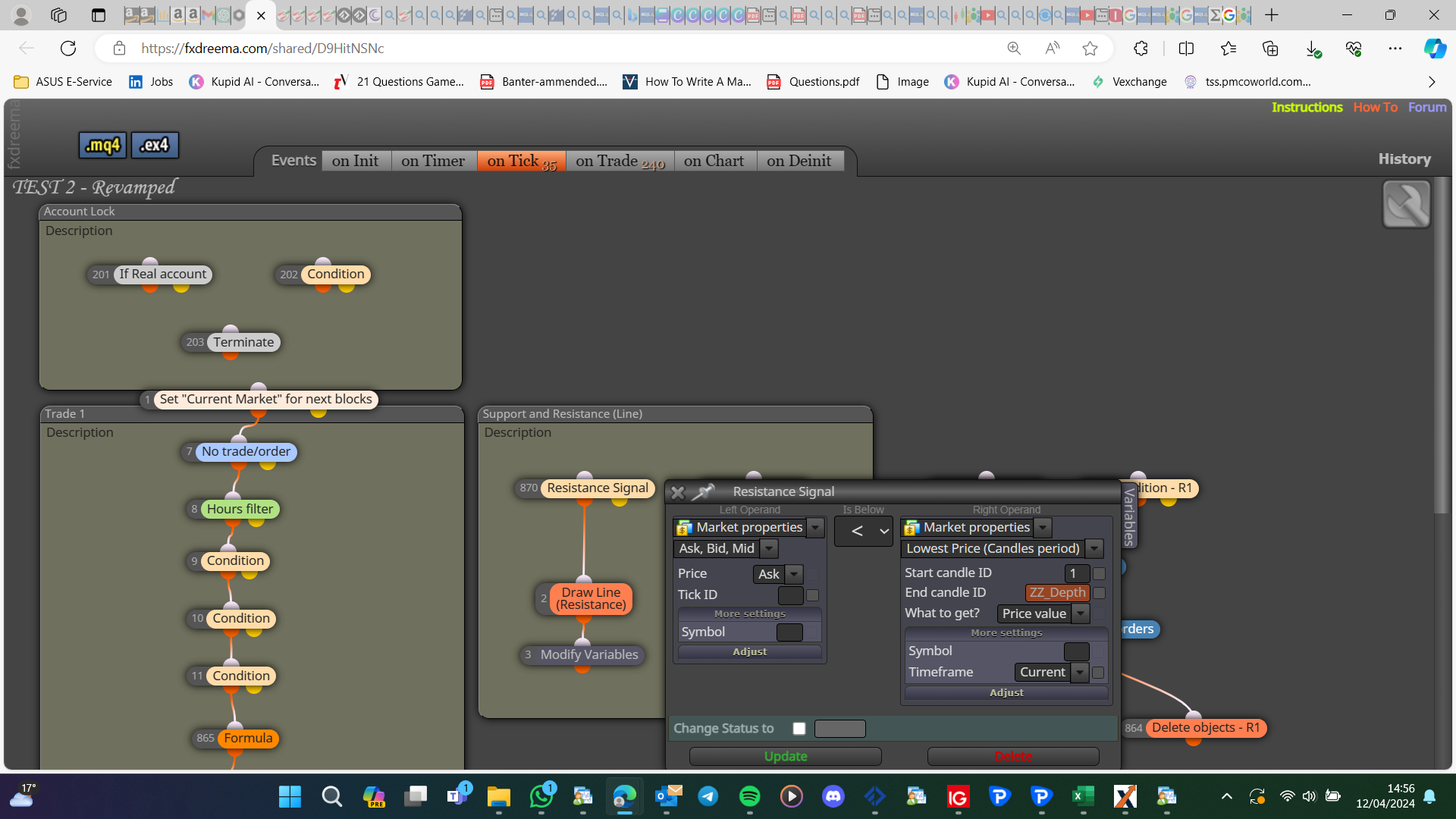Click the red Delete button

coord(1013,757)
